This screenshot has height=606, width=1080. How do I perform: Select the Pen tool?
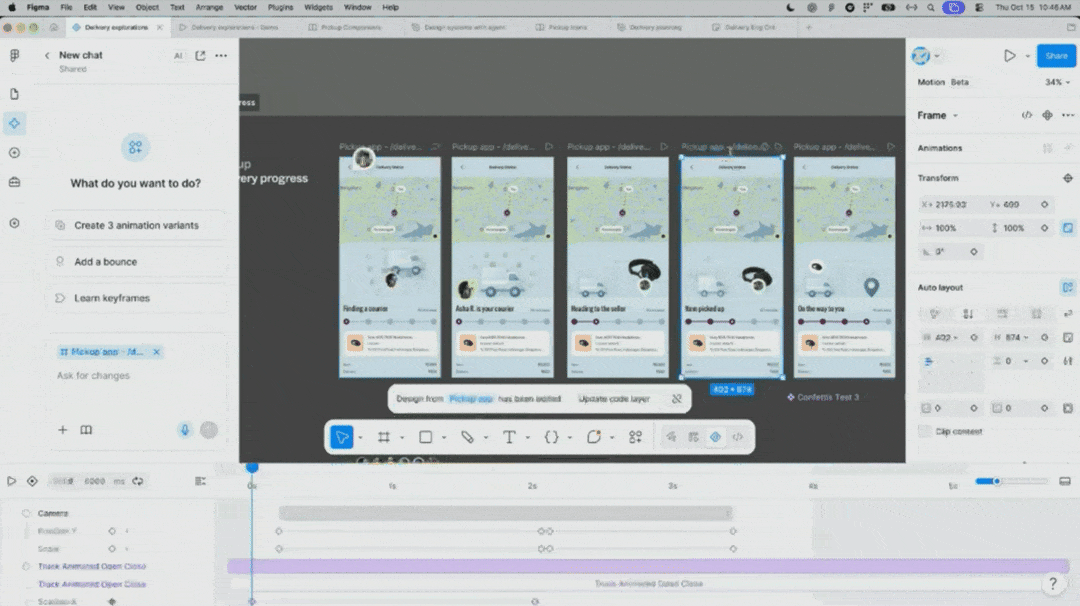tap(468, 437)
